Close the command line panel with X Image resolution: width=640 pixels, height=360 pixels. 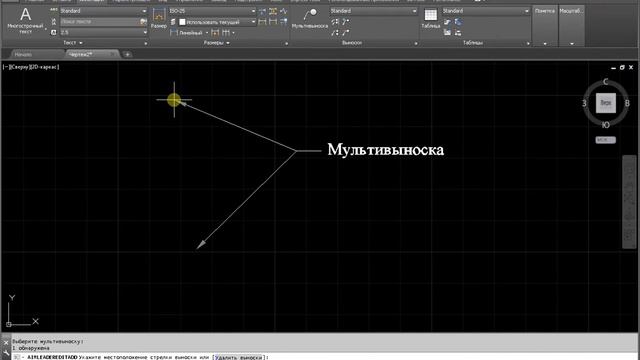pos(6,342)
